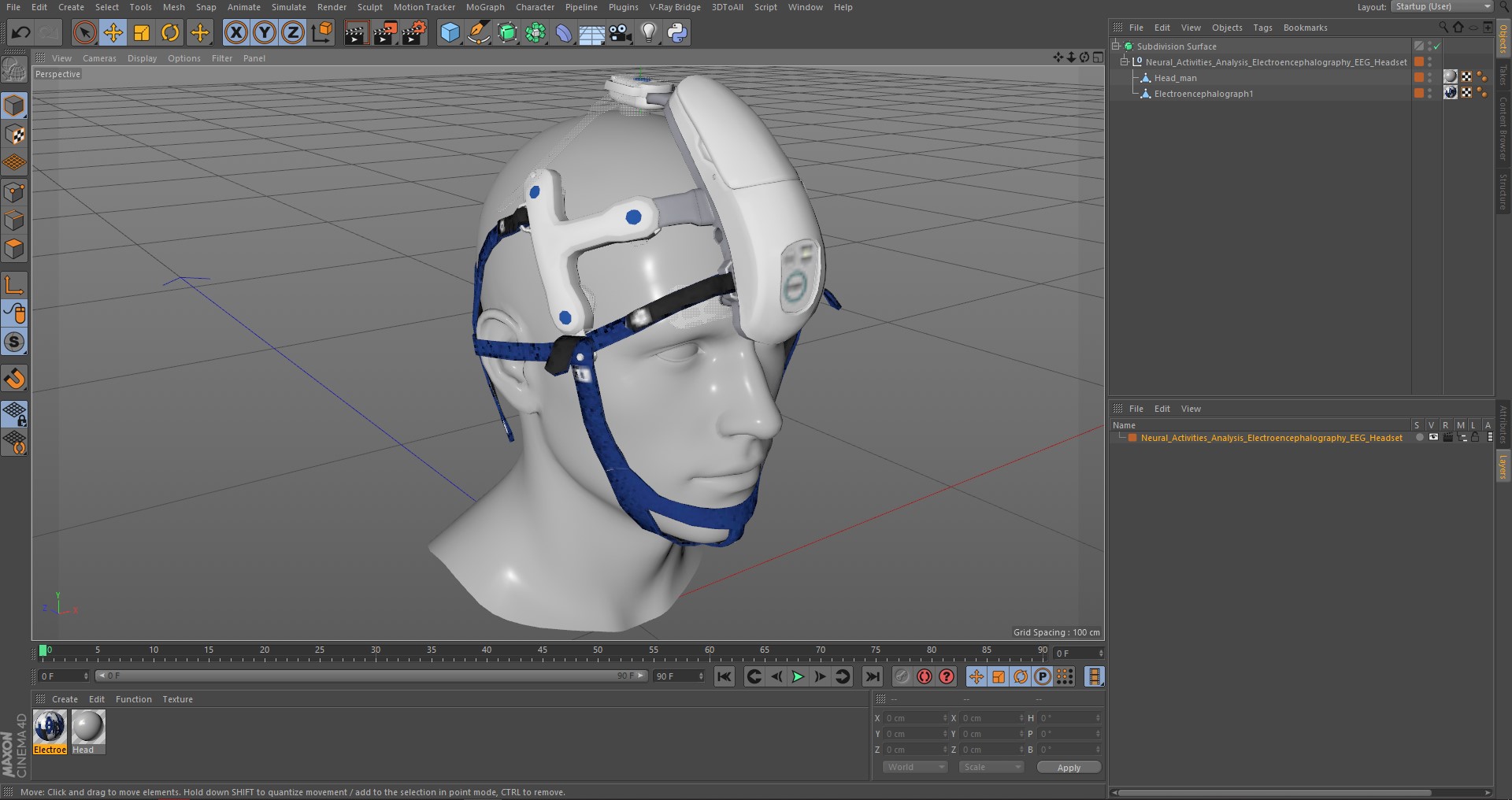Open viewport Cameras menu

(99, 58)
